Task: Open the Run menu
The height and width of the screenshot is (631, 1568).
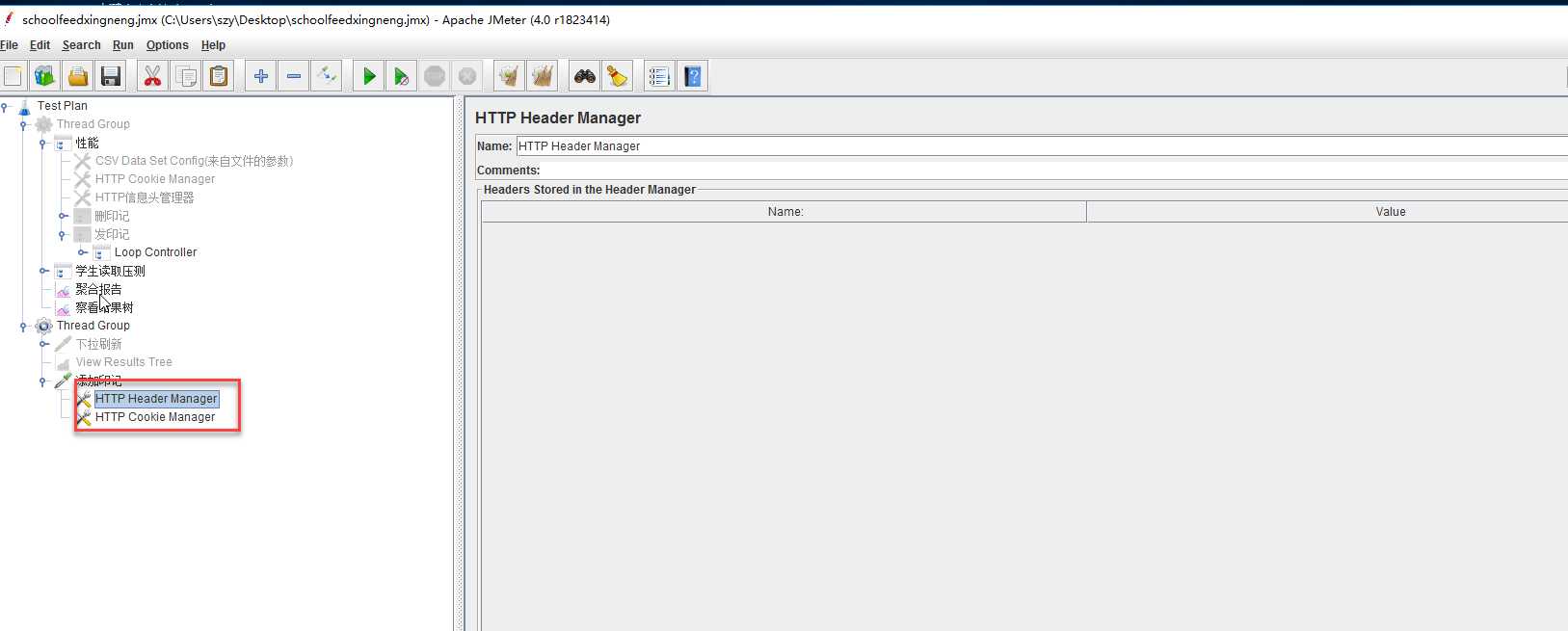Action: tap(122, 45)
